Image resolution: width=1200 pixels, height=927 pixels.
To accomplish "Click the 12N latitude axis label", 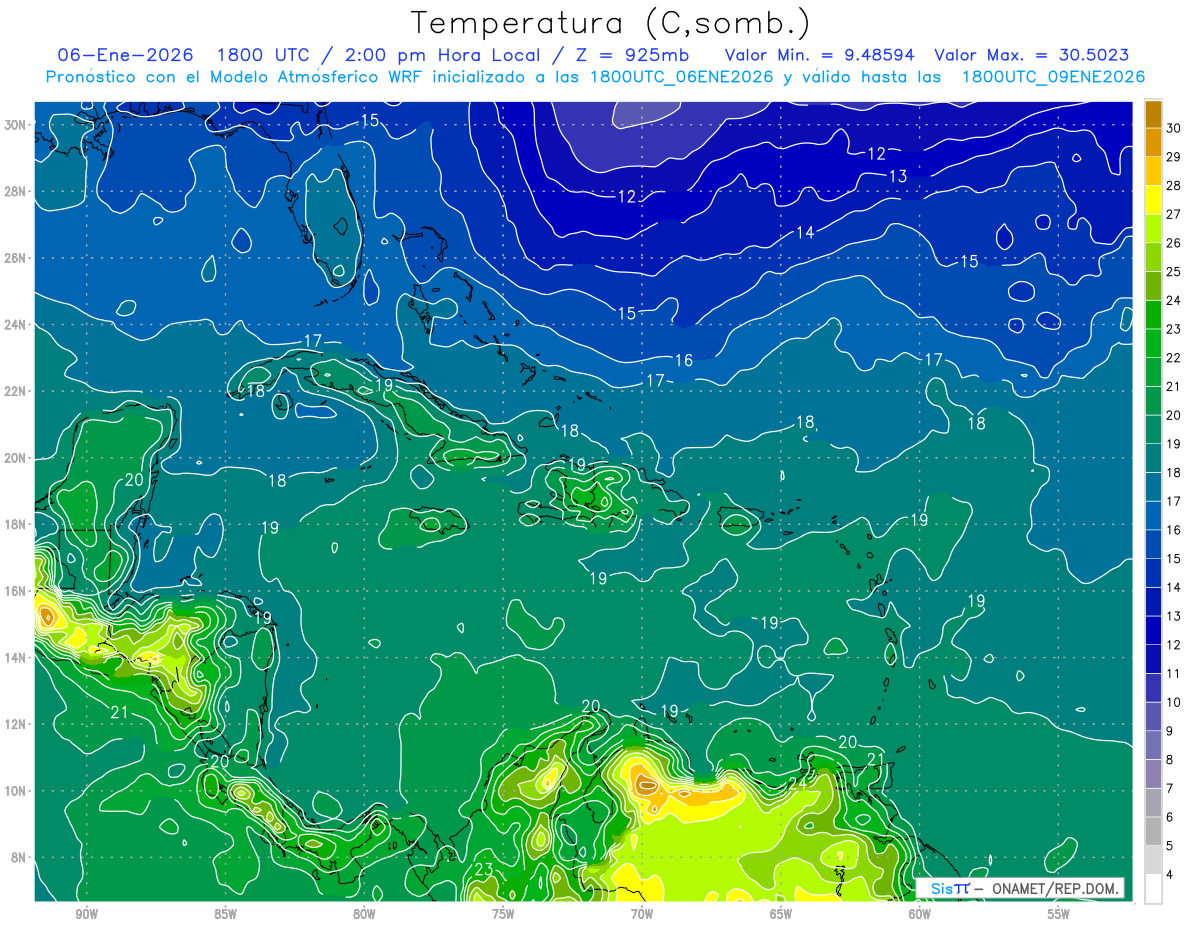I will pos(16,724).
